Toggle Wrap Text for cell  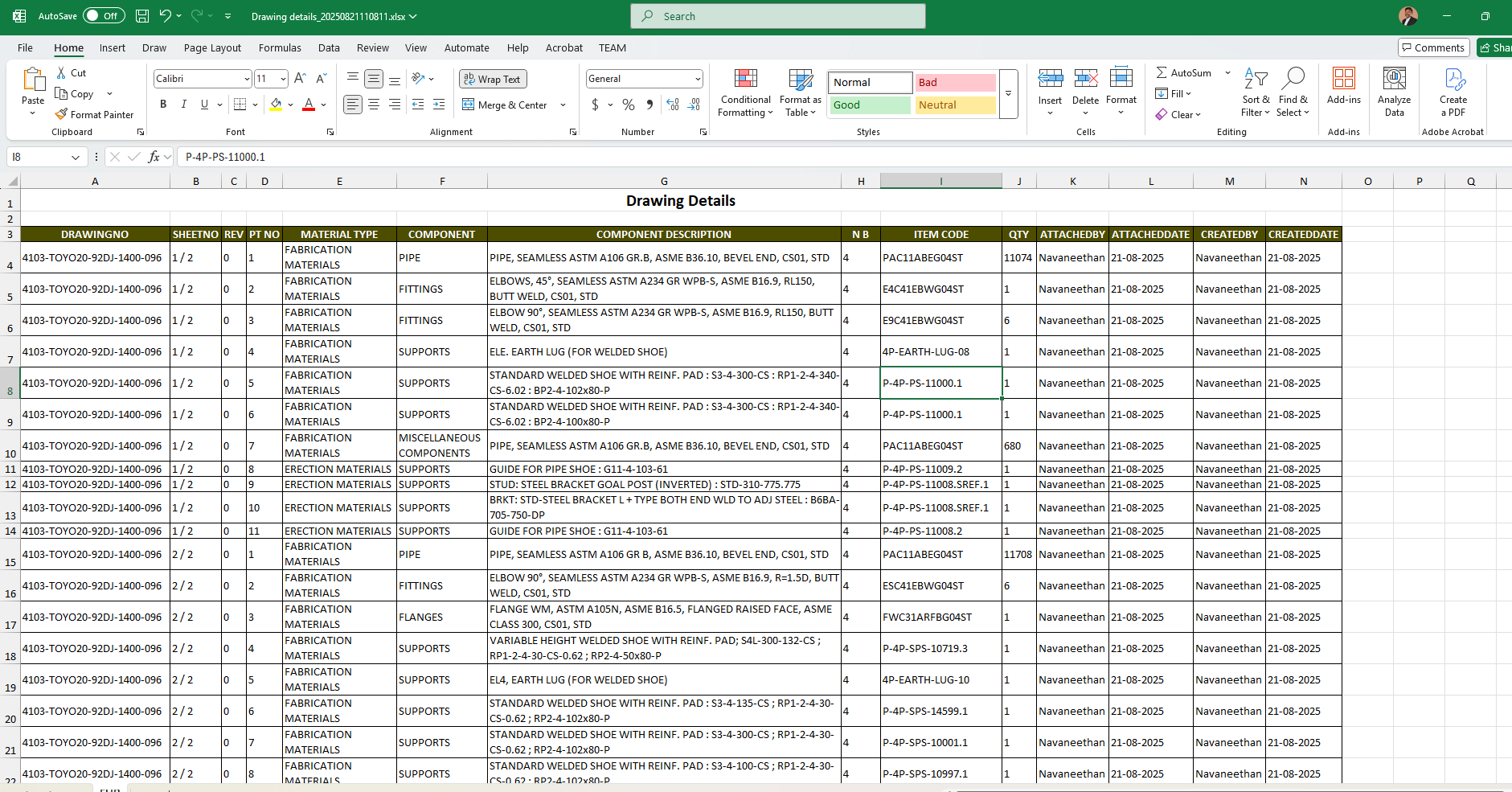[x=493, y=79]
